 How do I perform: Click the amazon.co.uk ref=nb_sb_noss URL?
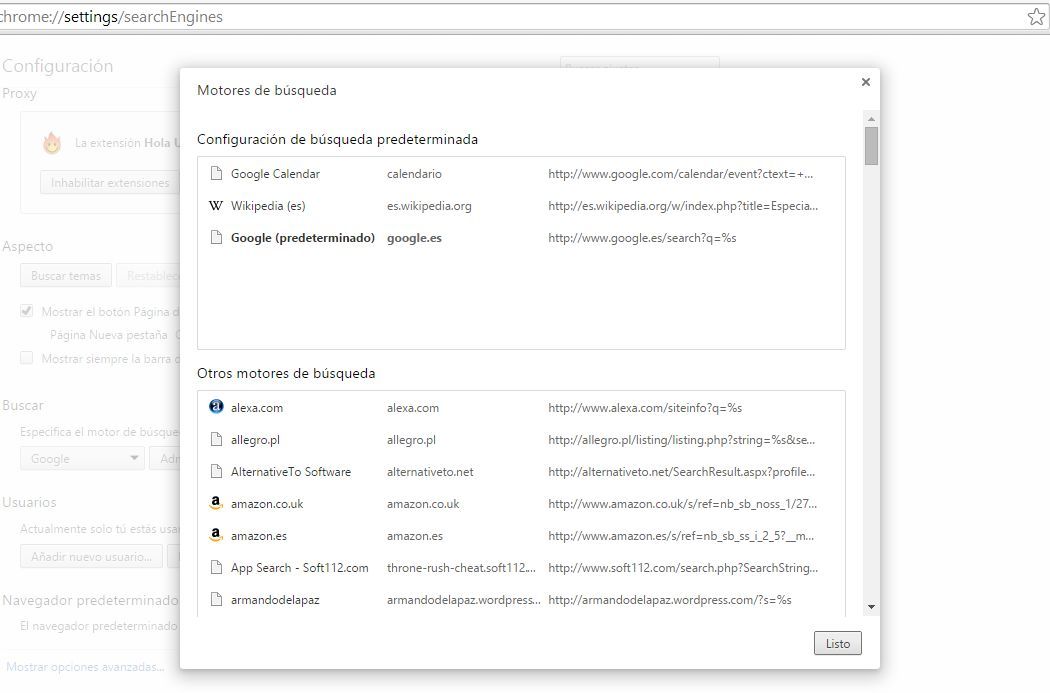(x=682, y=504)
